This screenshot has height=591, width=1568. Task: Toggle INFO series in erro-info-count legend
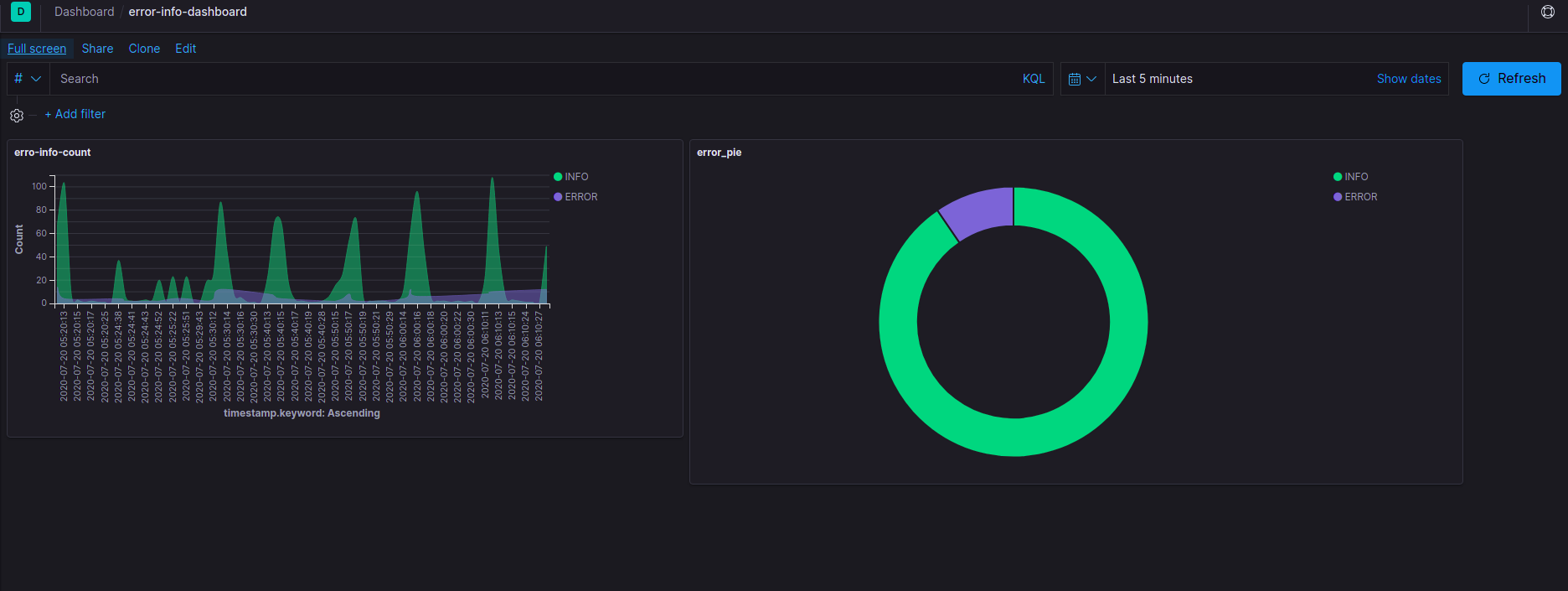click(576, 177)
